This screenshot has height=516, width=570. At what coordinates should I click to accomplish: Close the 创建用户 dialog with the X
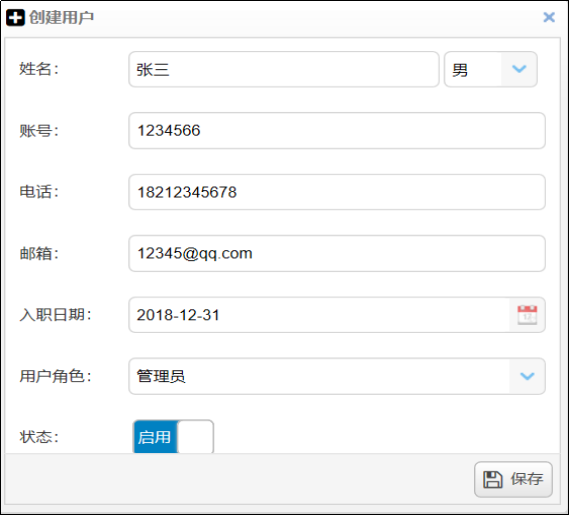point(549,17)
